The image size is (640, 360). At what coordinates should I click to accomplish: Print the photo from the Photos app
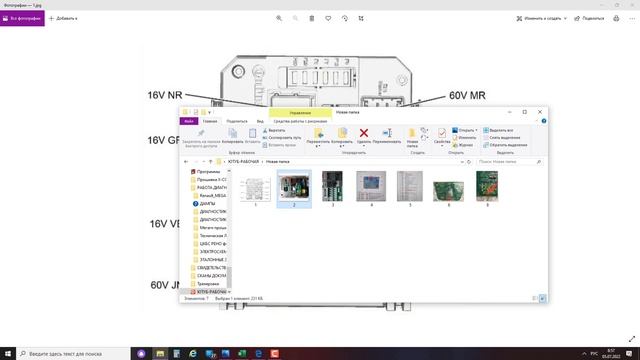point(616,18)
